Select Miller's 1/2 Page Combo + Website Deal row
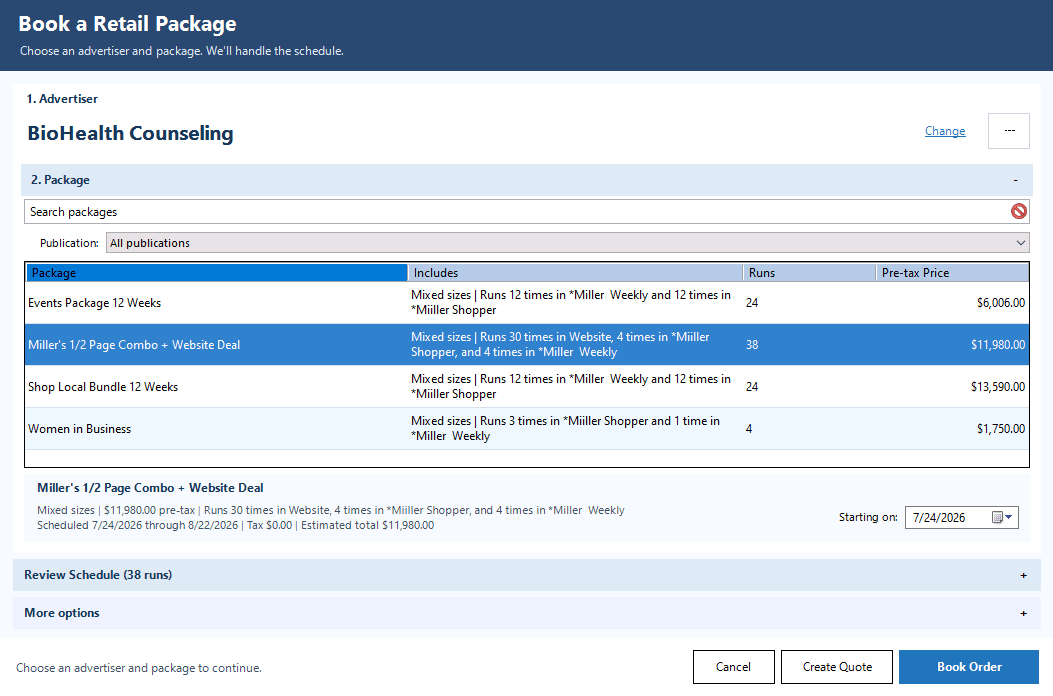The image size is (1053, 696). pyautogui.click(x=526, y=345)
